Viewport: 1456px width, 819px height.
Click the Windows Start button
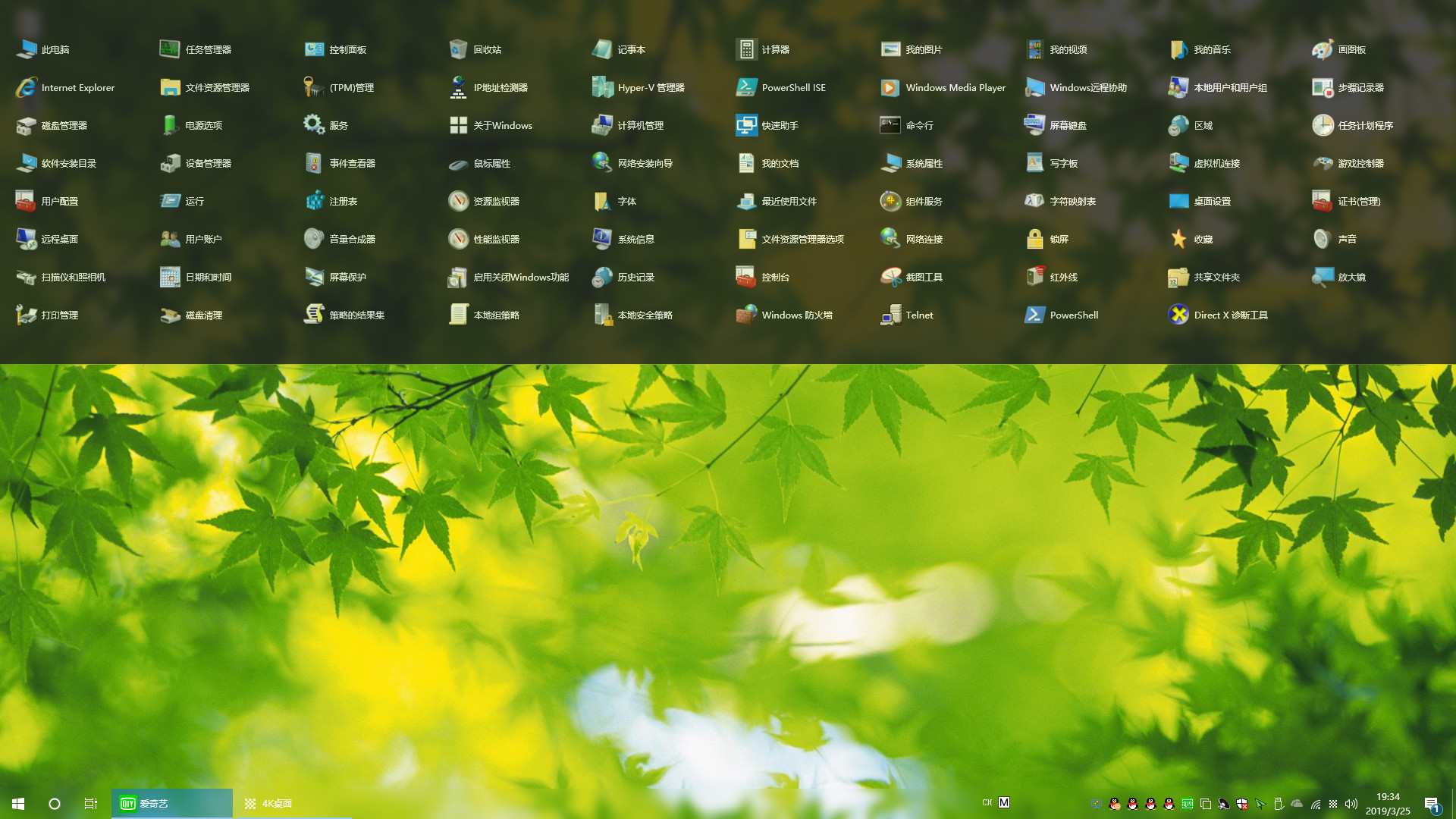coord(18,803)
